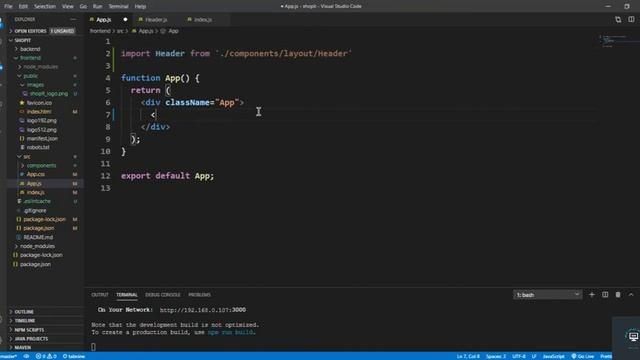Viewport: 640px width, 360px height.
Task: Click errors and warnings count in status bar
Action: [x=46, y=356]
